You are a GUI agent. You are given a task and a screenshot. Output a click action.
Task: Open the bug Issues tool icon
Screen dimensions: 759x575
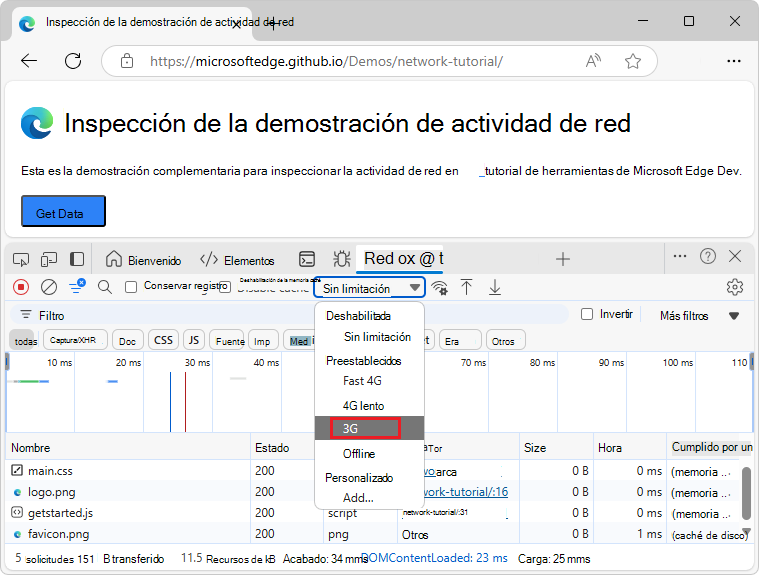point(342,259)
